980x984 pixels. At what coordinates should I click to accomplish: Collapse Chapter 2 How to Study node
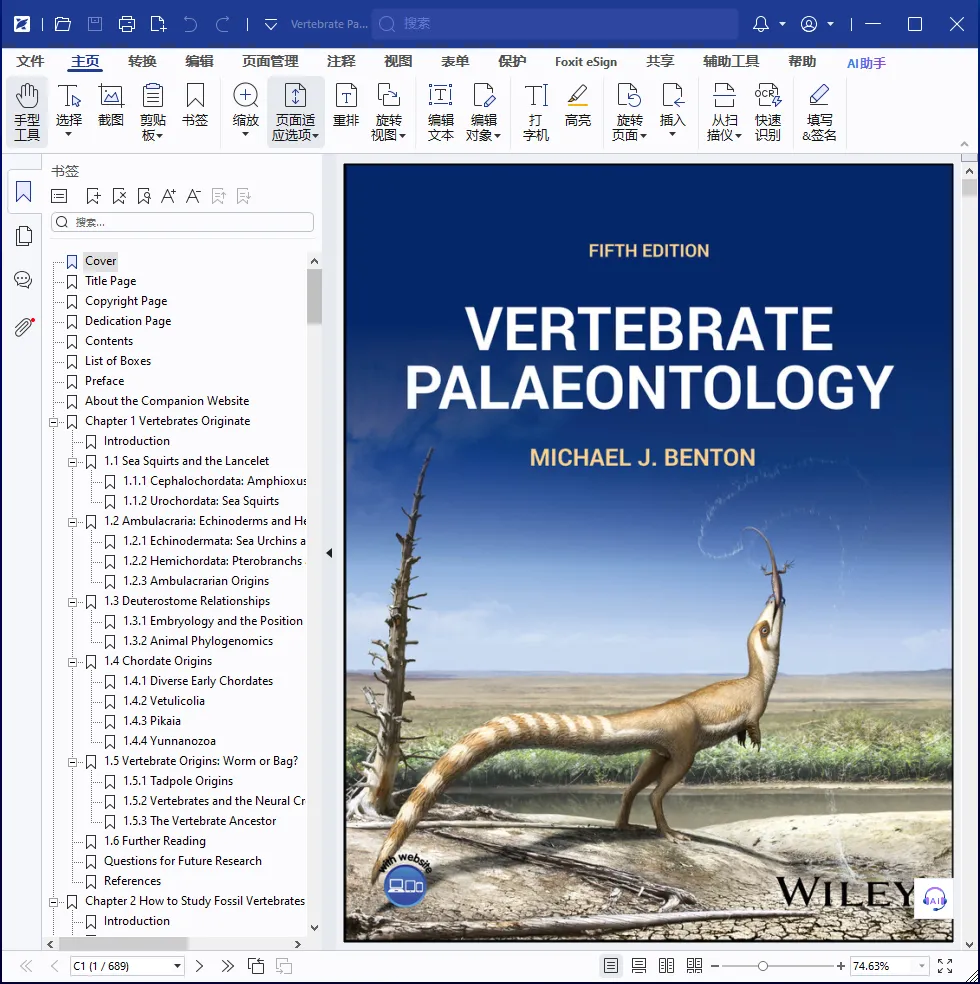53,902
